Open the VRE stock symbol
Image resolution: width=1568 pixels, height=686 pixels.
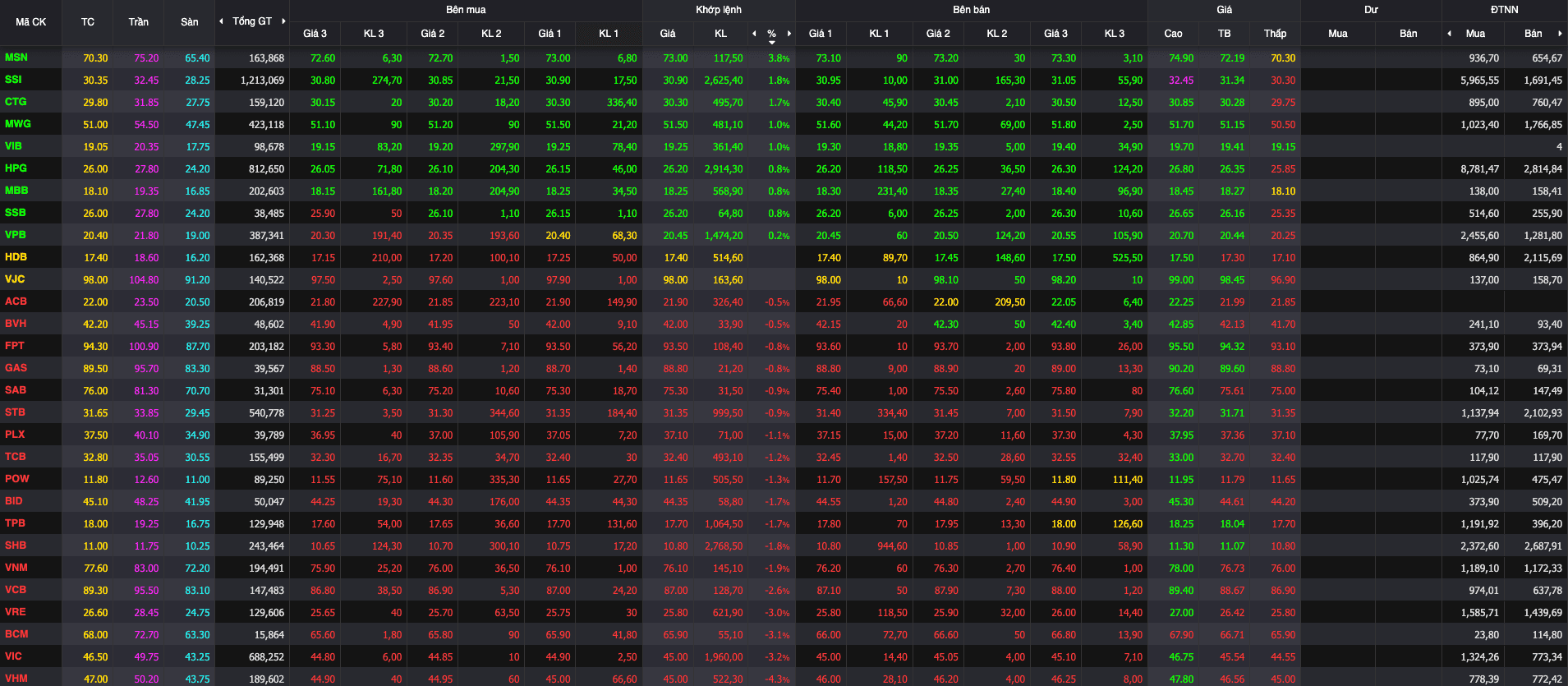click(x=16, y=612)
